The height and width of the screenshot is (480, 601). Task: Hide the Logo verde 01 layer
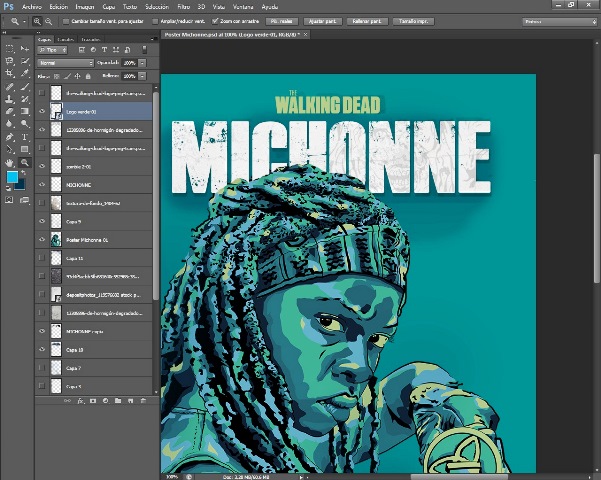[x=42, y=112]
